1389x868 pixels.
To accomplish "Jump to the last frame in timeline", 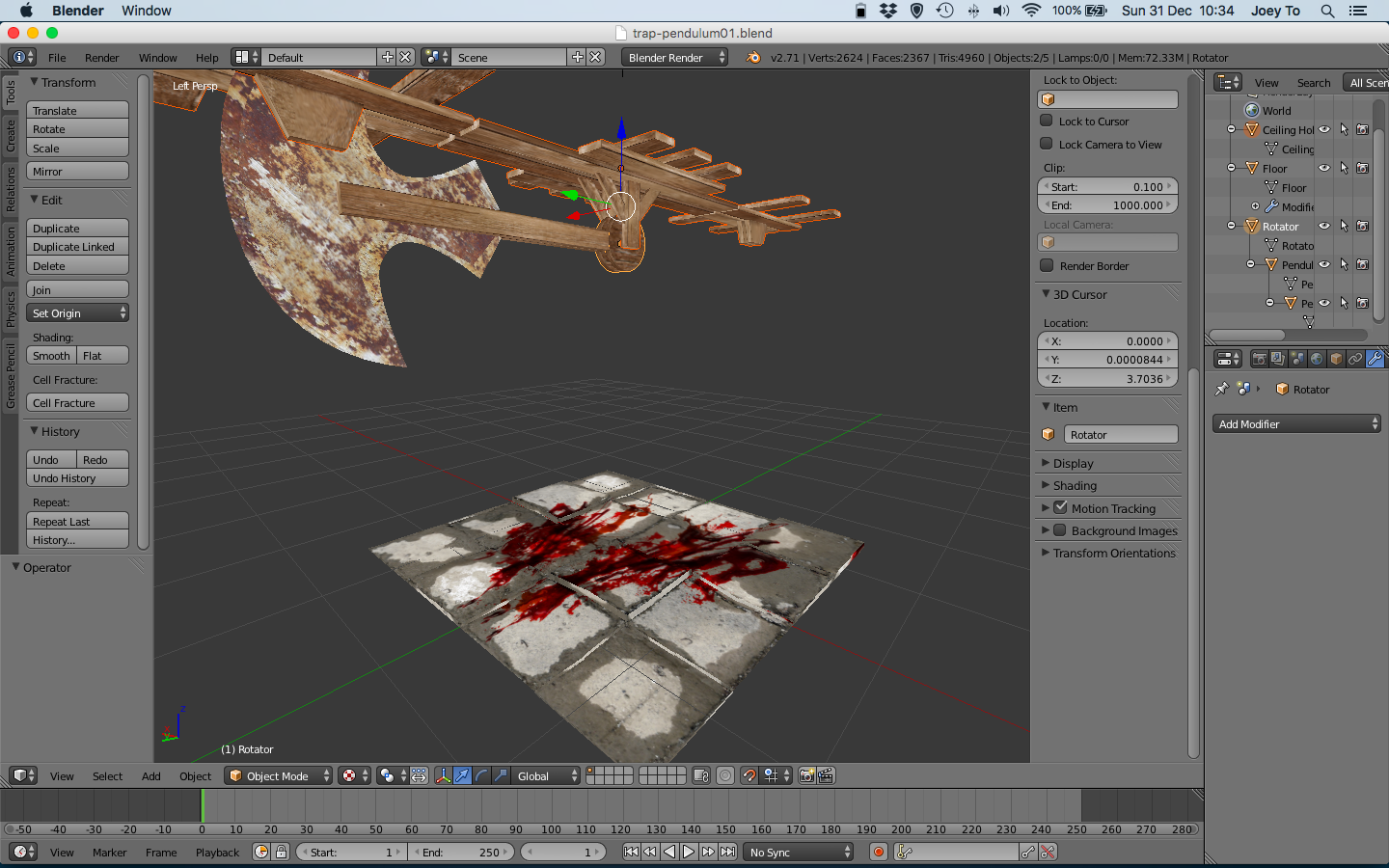I will pyautogui.click(x=727, y=852).
